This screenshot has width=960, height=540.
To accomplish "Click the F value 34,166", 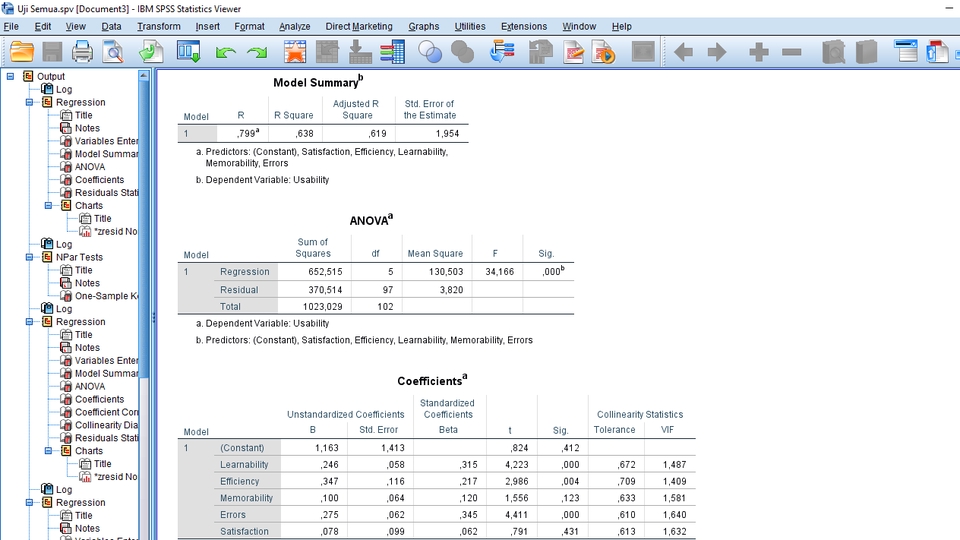I will pos(500,272).
